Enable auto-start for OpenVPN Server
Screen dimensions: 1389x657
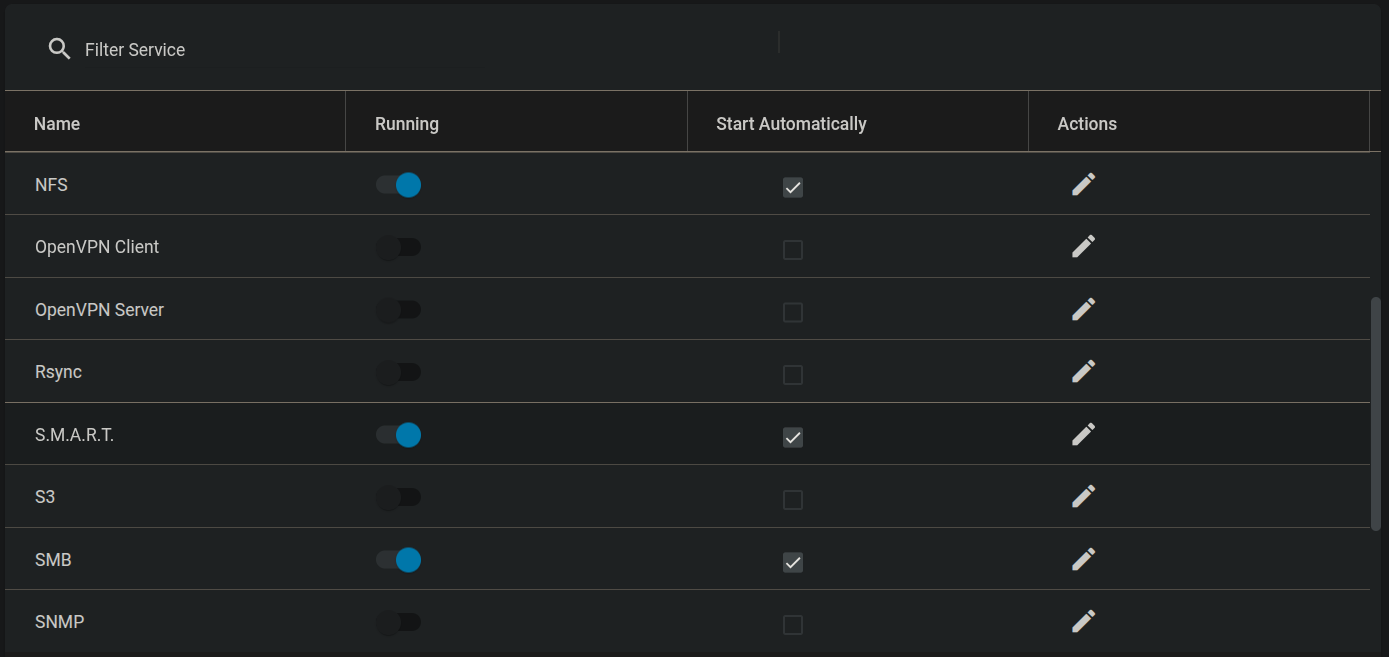(793, 312)
